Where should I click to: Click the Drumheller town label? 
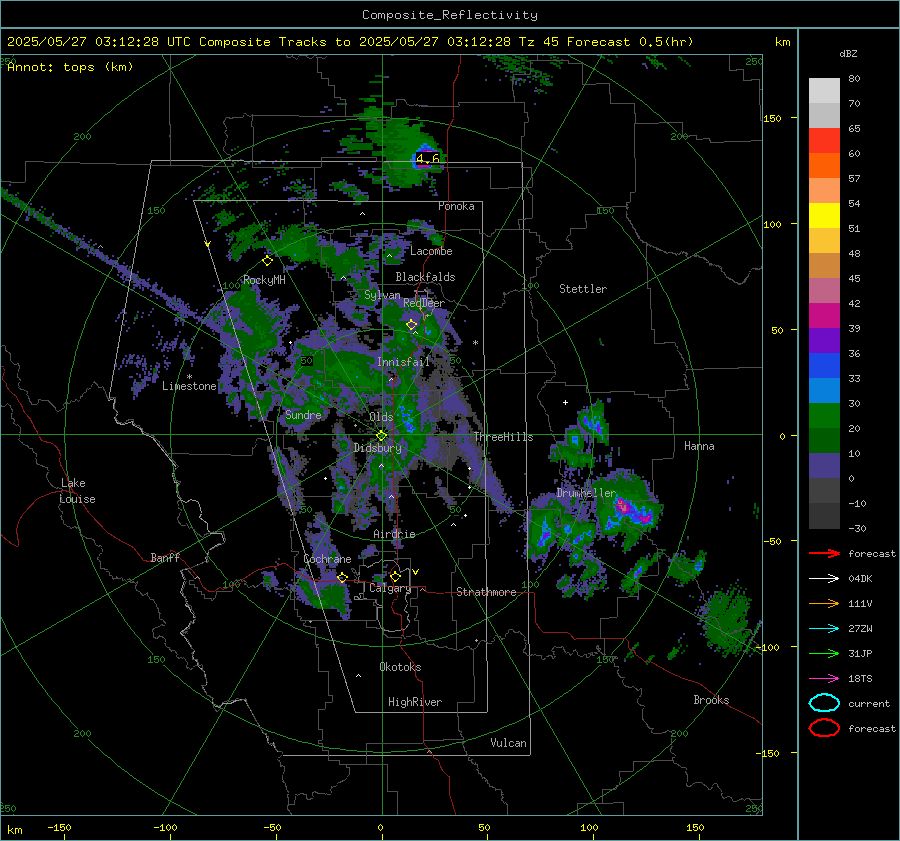click(586, 493)
